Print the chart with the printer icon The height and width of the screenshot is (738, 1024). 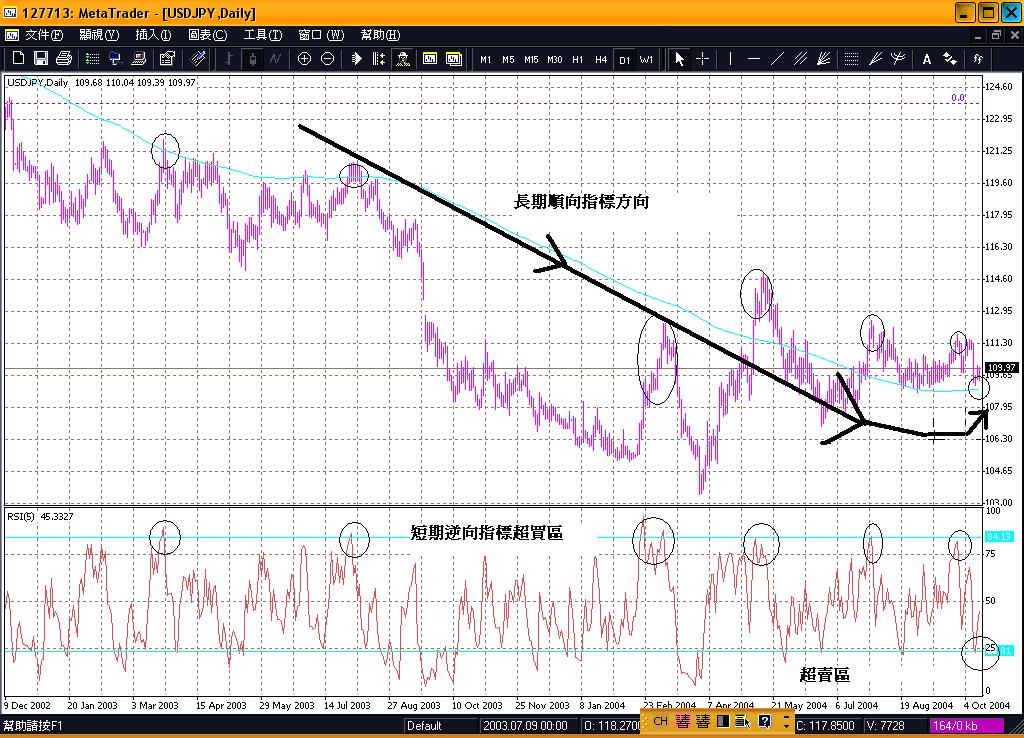point(63,59)
